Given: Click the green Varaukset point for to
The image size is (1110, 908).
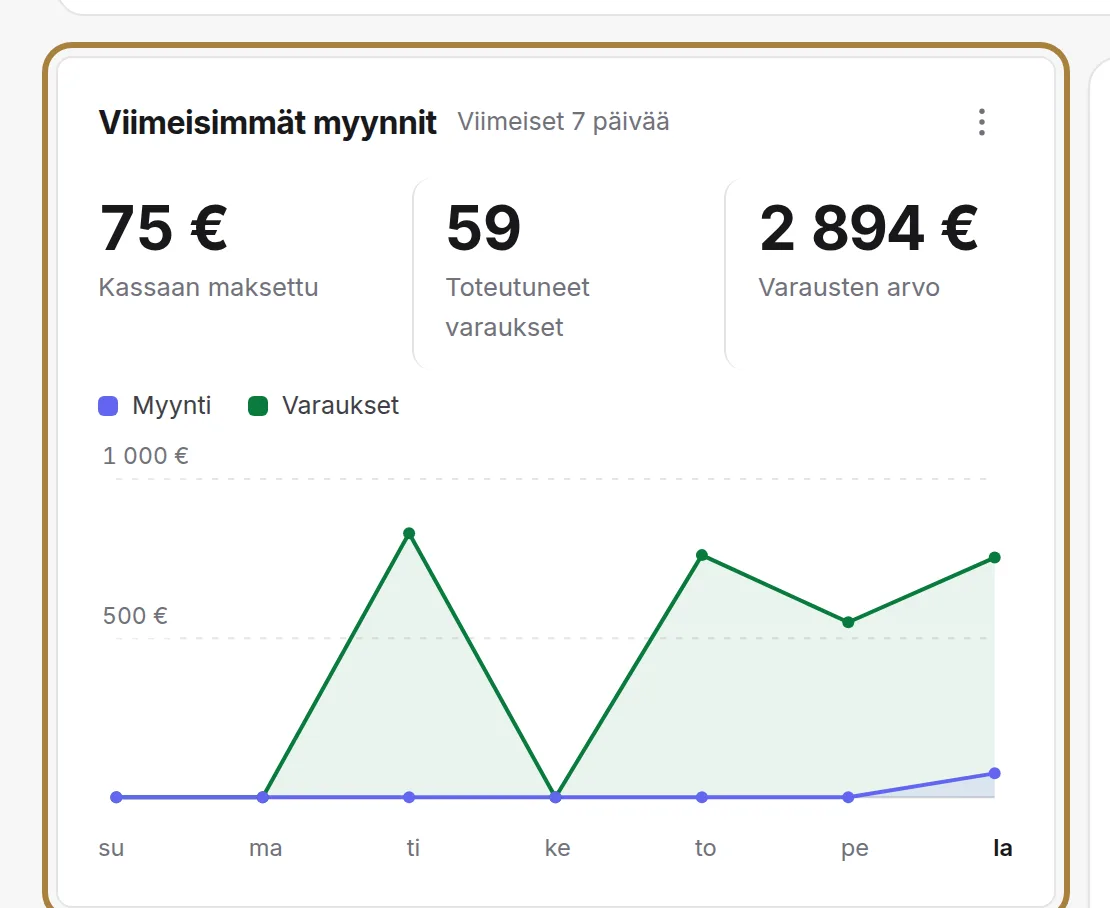Looking at the screenshot, I should tap(702, 555).
